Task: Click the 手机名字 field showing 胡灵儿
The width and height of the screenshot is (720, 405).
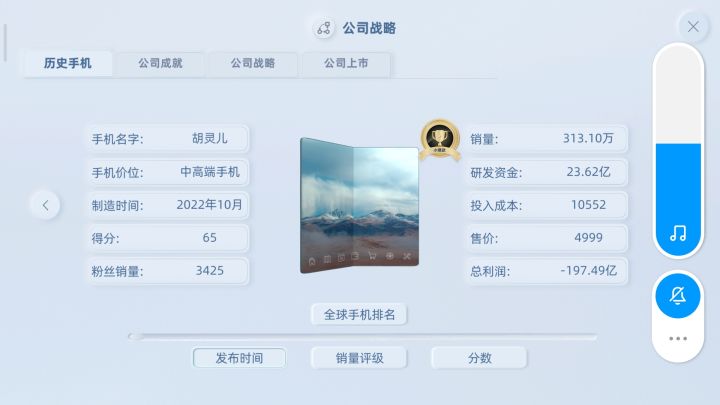Action: click(x=169, y=139)
